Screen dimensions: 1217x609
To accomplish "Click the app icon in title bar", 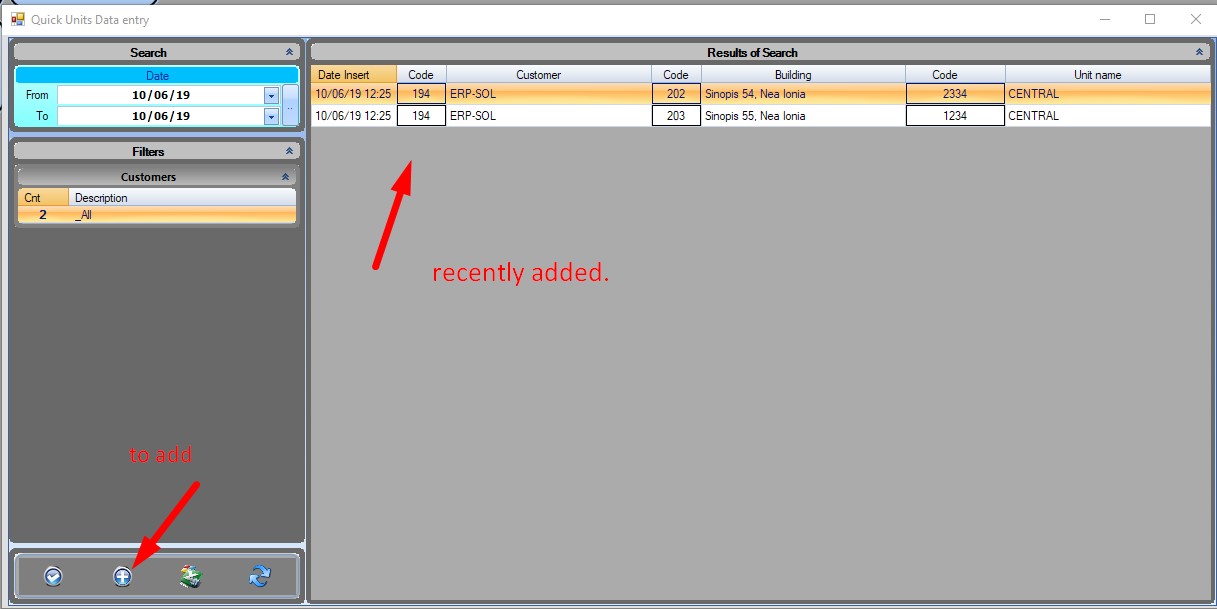I will coord(17,19).
